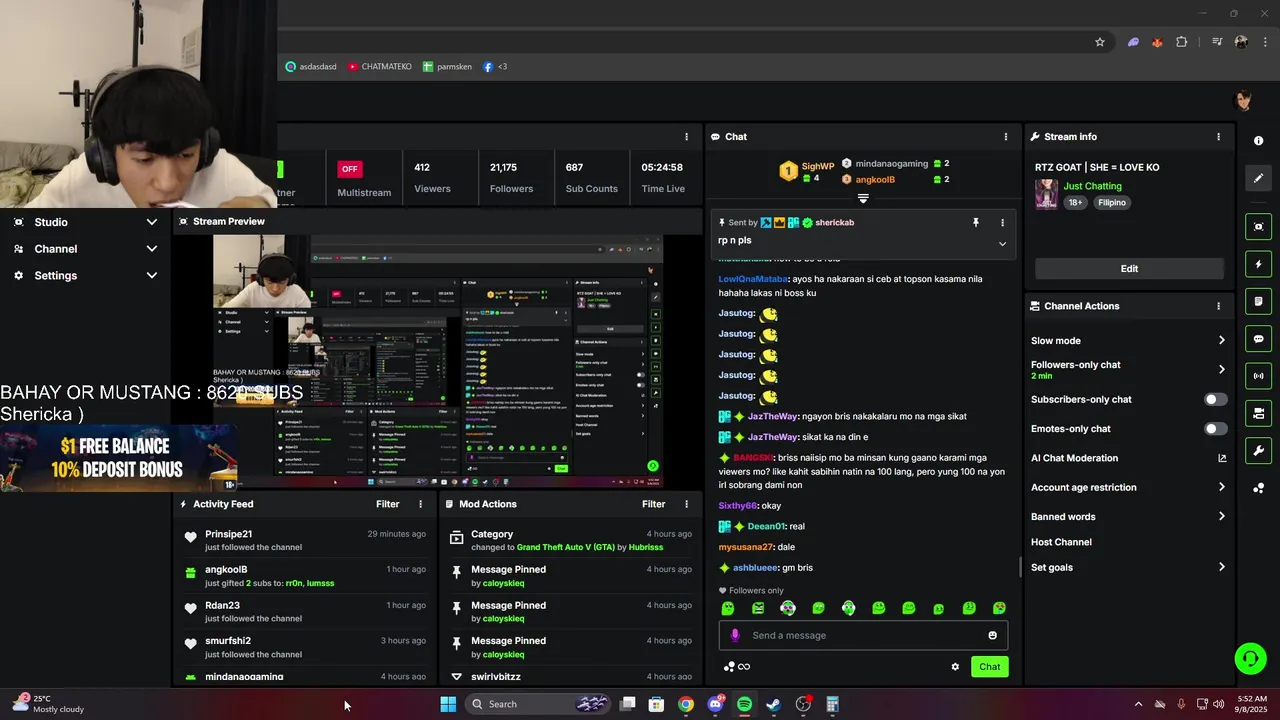Open browser extensions puzzle icon
Image resolution: width=1280 pixels, height=720 pixels.
[1182, 42]
